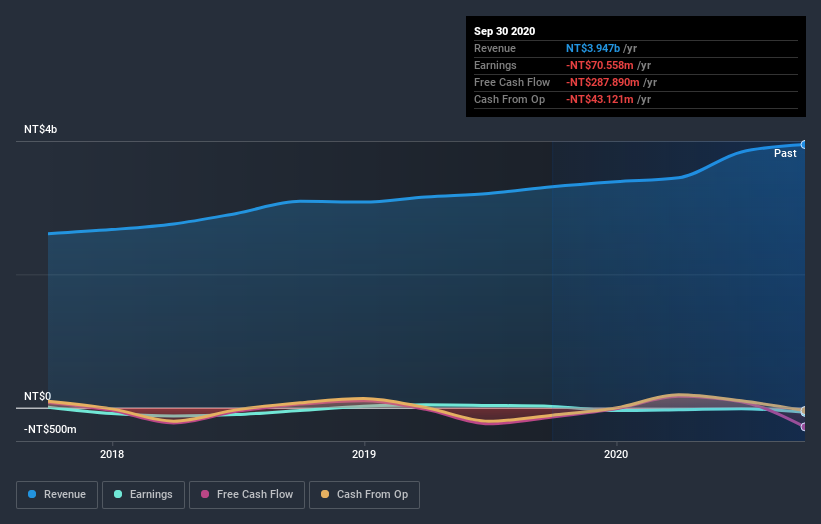Click the NT$4b y-axis label
821x524 pixels.
[40, 129]
